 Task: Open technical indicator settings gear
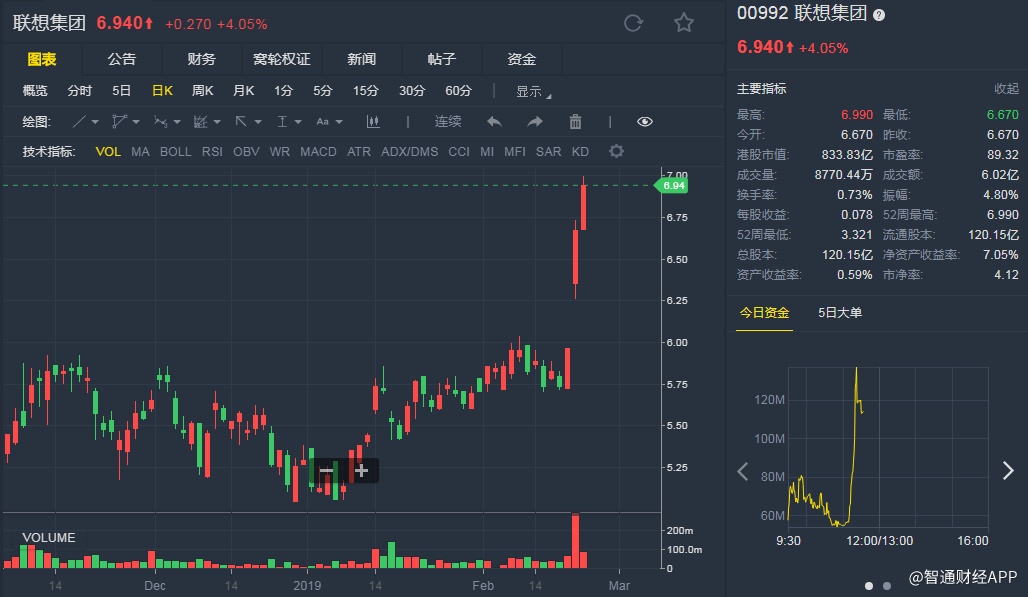(x=616, y=151)
